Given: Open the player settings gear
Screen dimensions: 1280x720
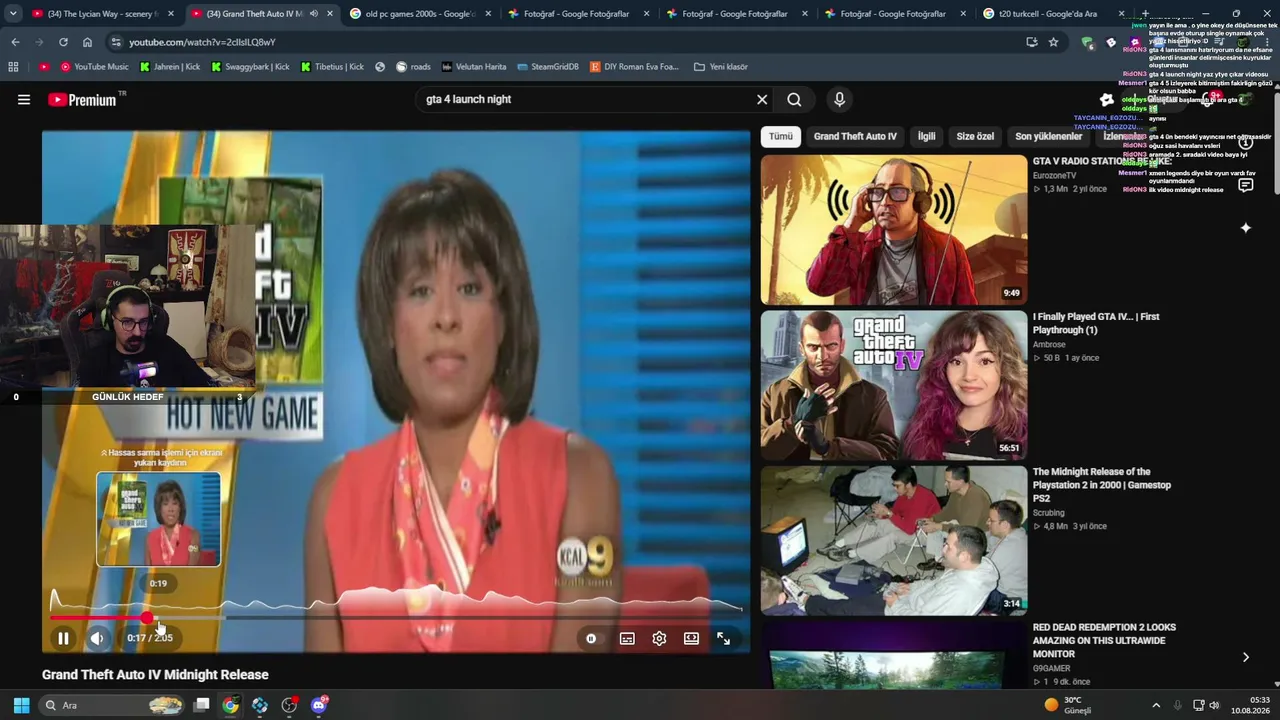Looking at the screenshot, I should [x=659, y=638].
